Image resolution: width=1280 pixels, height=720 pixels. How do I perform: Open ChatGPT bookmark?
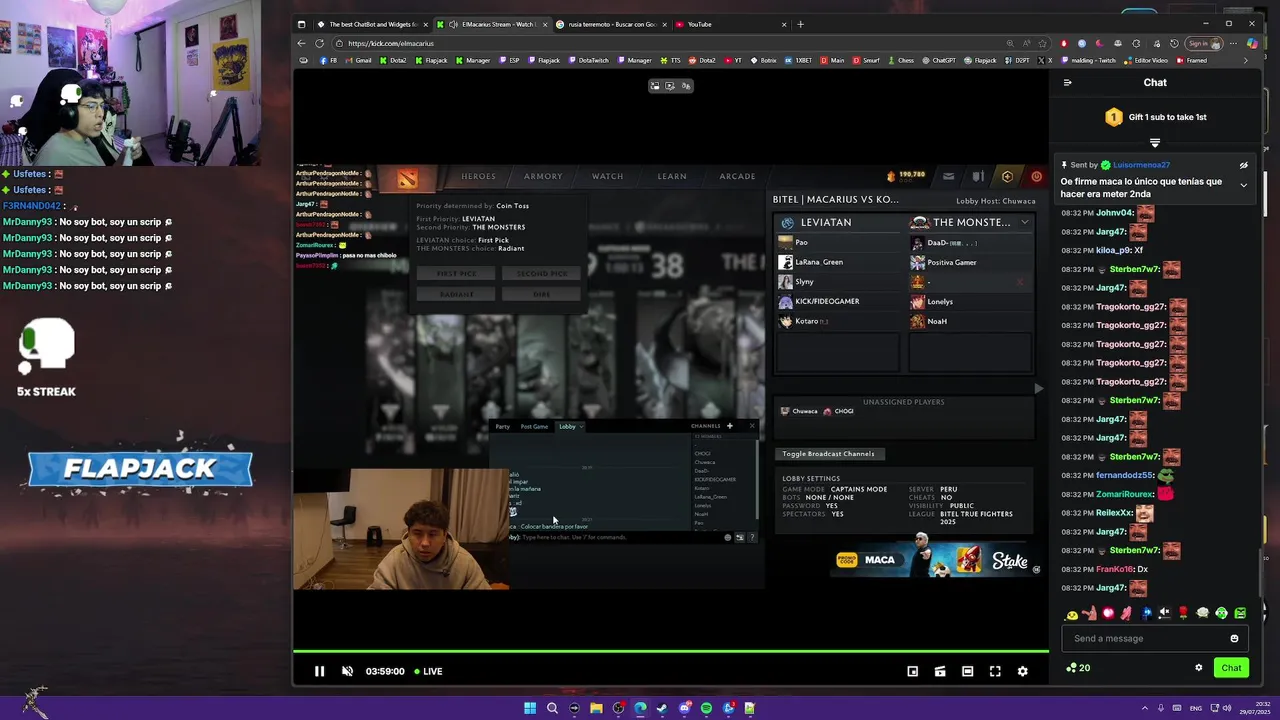coord(938,60)
